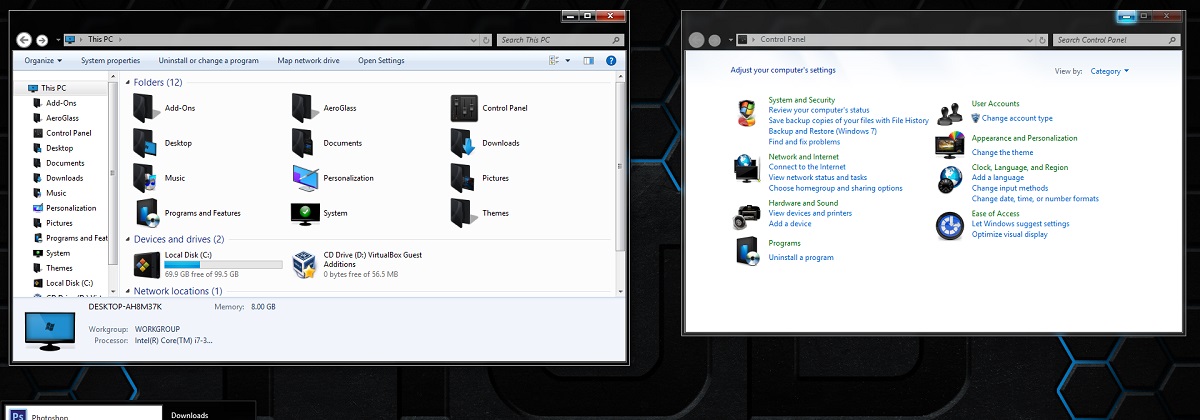
Task: Click the Photoshop taskbar item
Action: coord(82,411)
